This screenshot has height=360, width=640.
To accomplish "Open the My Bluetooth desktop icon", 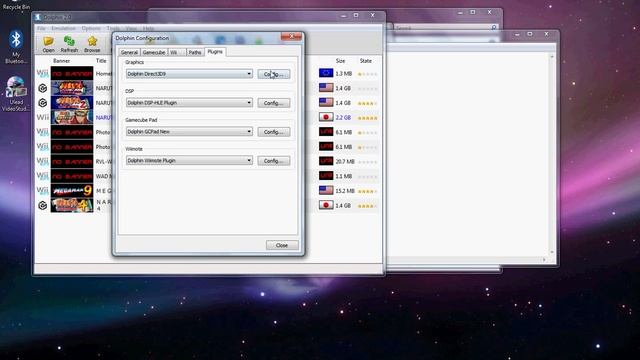I will (16, 46).
